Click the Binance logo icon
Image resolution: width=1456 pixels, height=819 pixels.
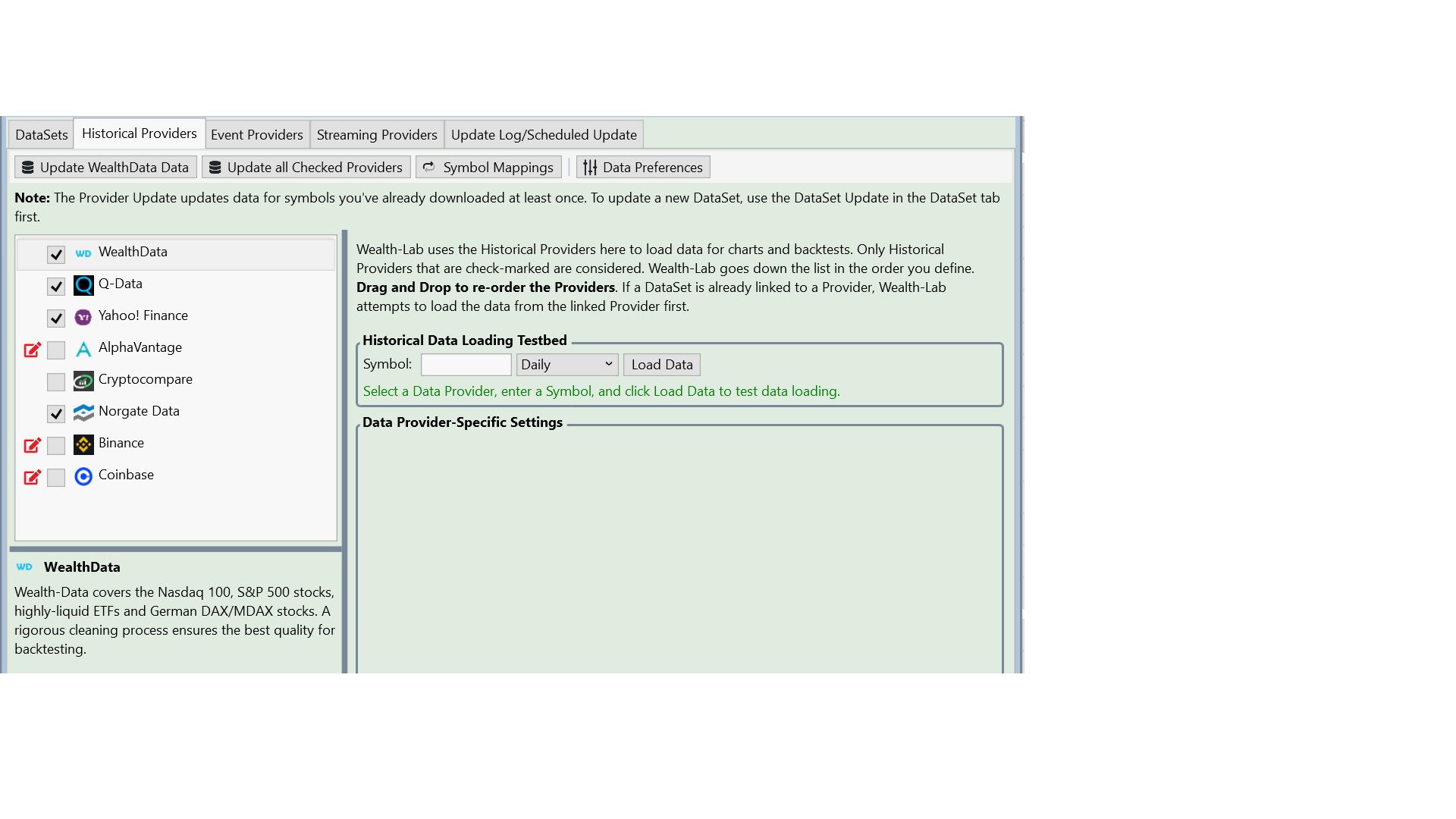pos(83,444)
